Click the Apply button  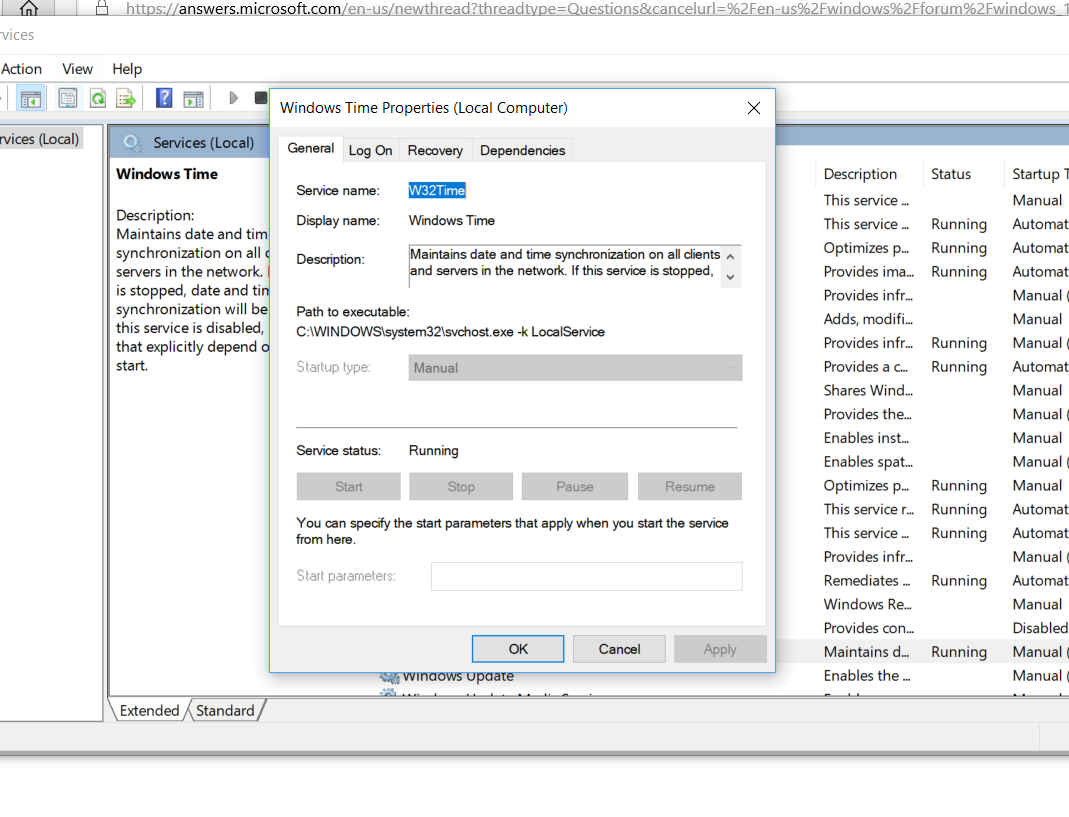tap(720, 649)
